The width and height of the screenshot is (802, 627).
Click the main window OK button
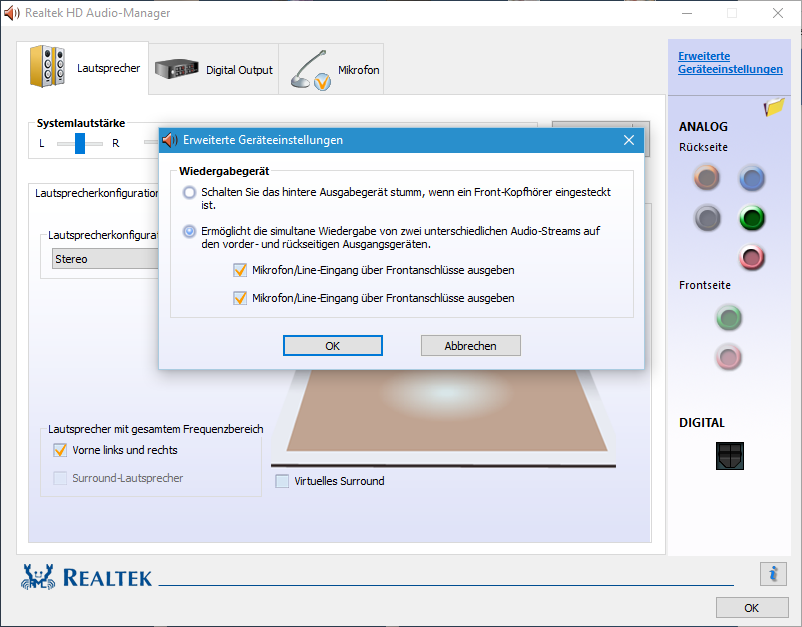pyautogui.click(x=752, y=608)
